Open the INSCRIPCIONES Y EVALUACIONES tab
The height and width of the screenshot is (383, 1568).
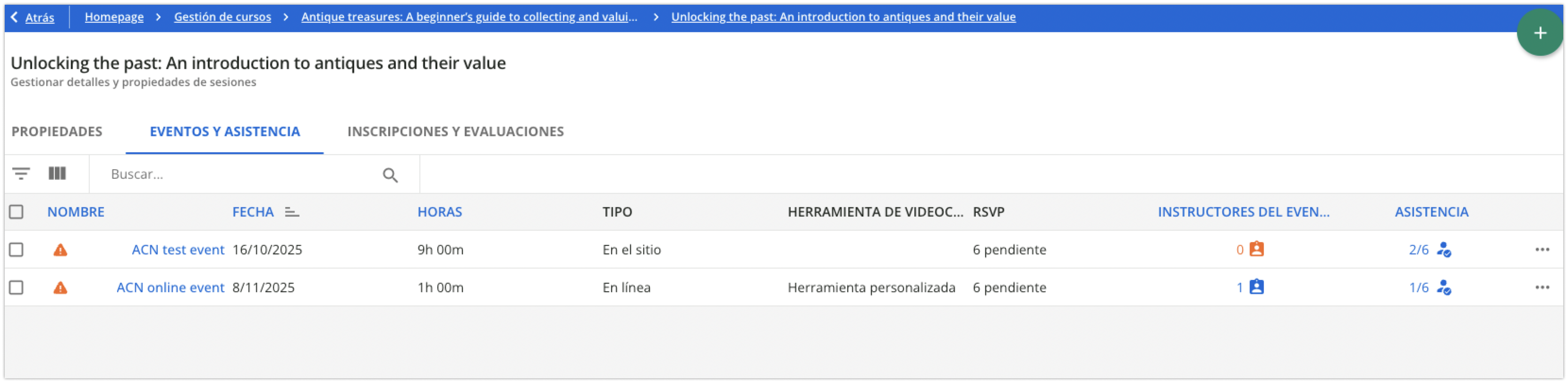pyautogui.click(x=455, y=131)
